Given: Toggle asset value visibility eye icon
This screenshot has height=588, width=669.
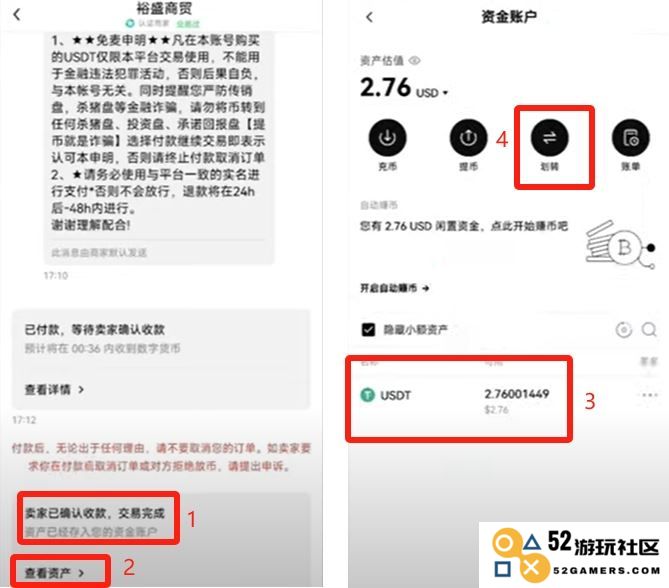Looking at the screenshot, I should [414, 61].
